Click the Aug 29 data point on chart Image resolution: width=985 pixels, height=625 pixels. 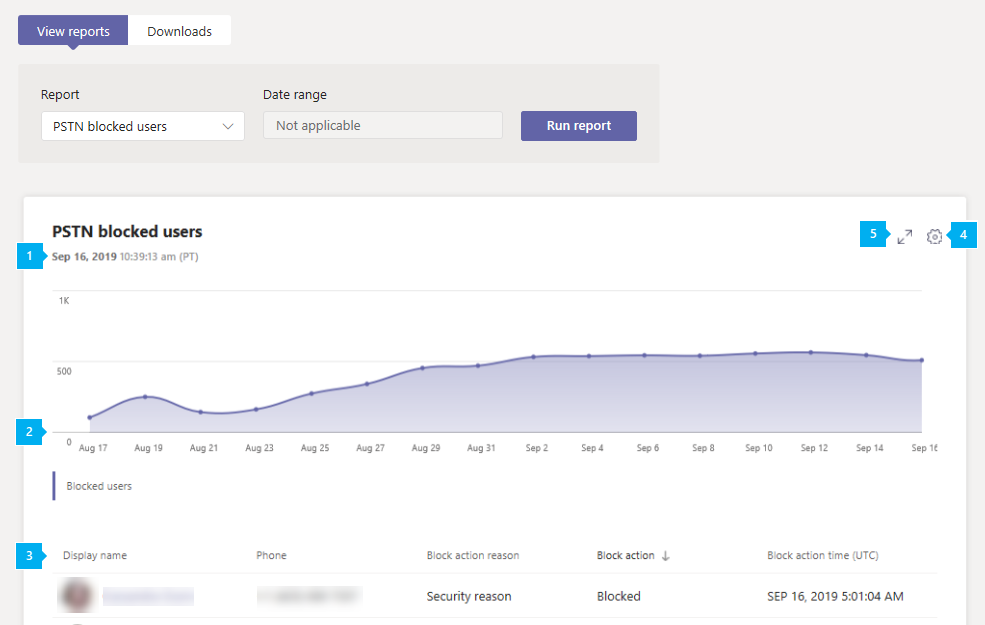point(422,368)
